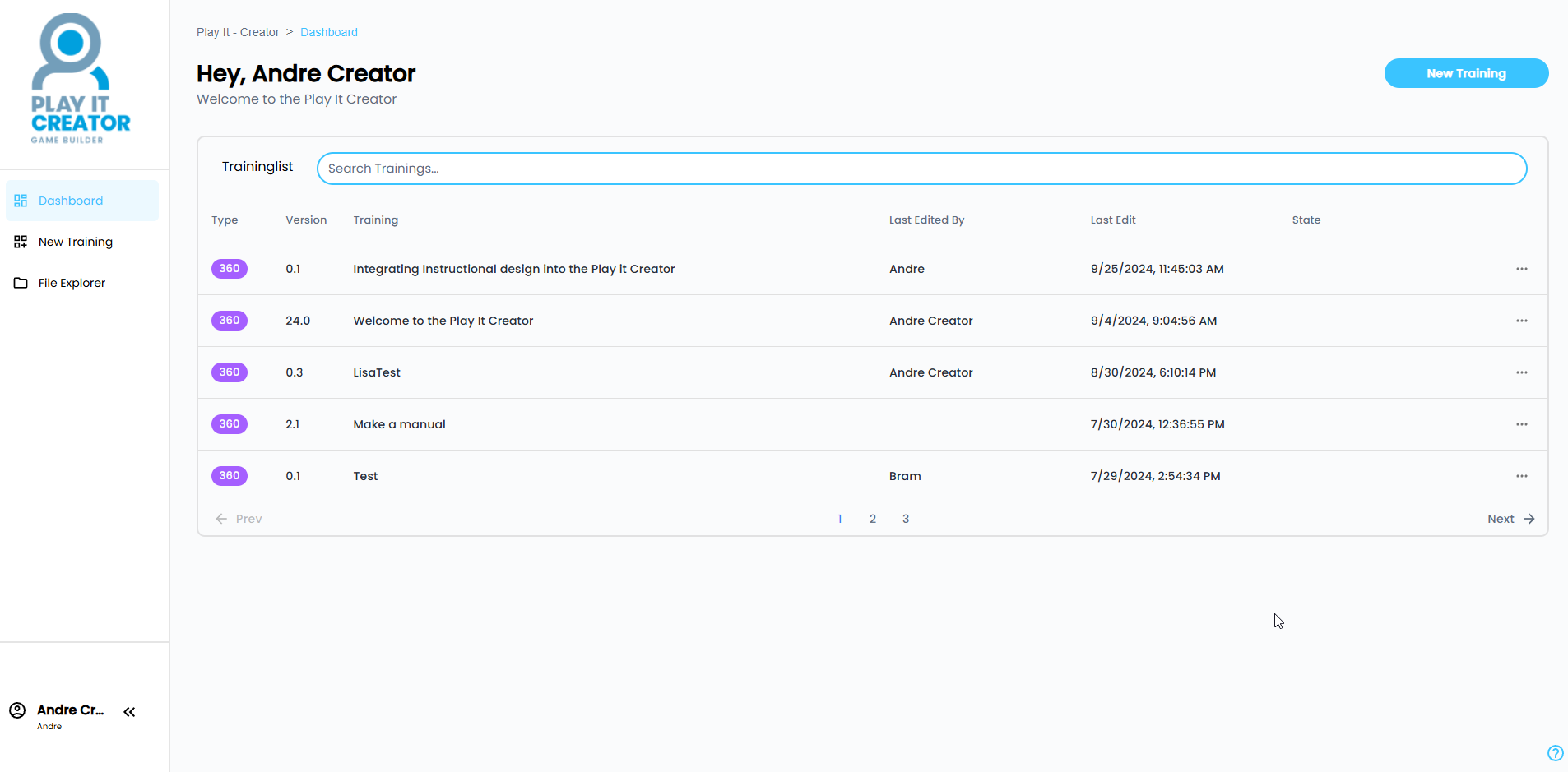Open the Dashboard sidebar item
The image size is (1568, 772).
pyautogui.click(x=71, y=201)
